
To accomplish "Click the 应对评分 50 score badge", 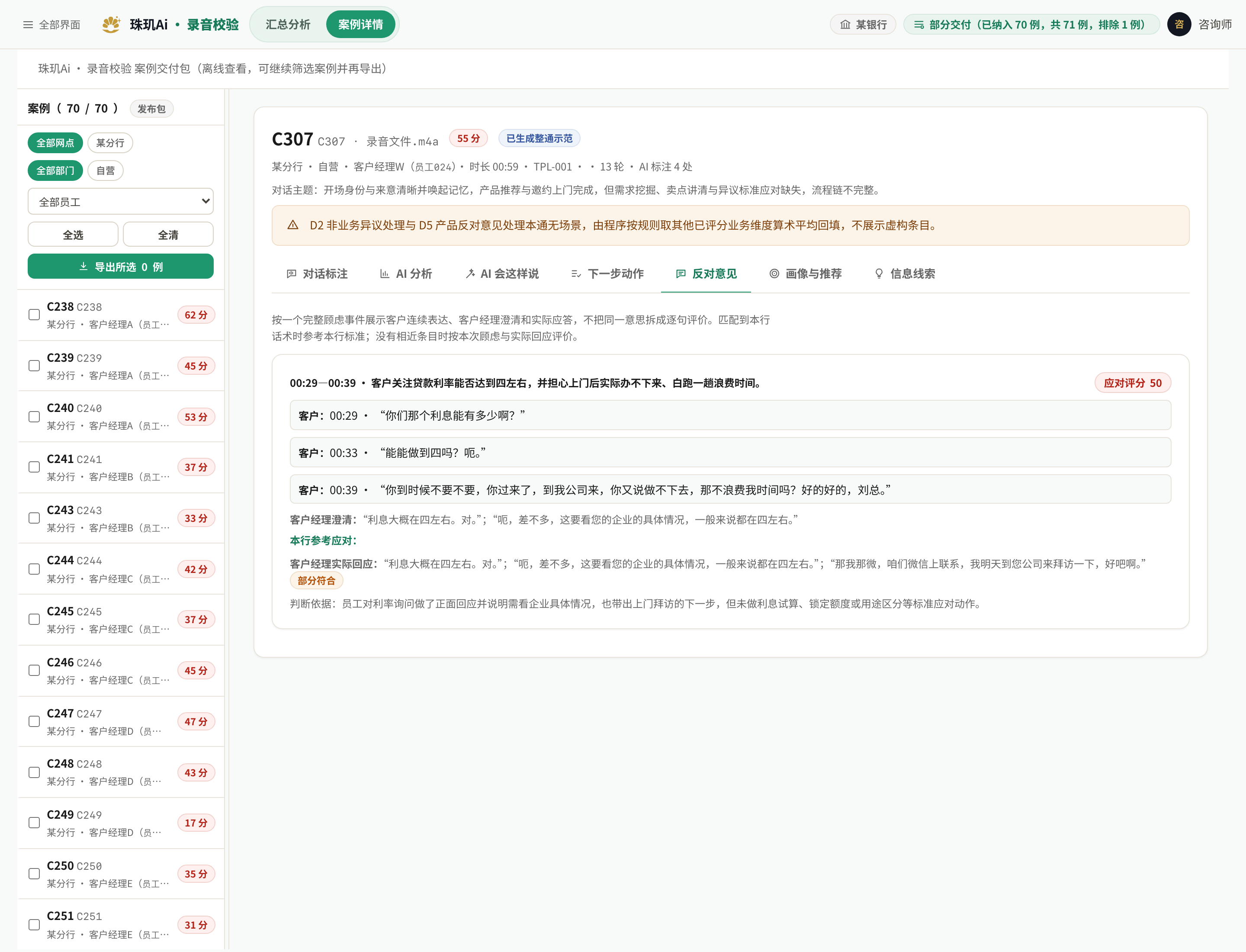I will pos(1132,383).
